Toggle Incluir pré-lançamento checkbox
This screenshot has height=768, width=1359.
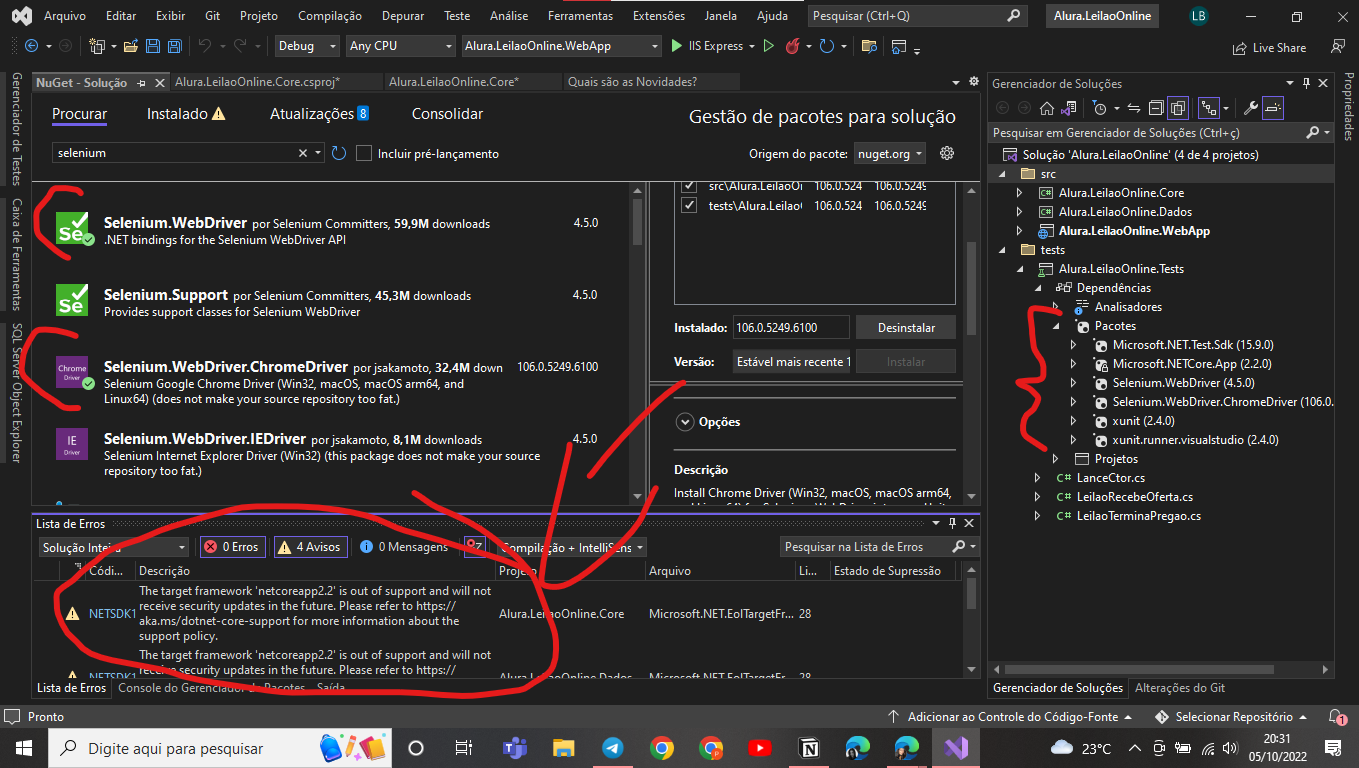pos(364,153)
